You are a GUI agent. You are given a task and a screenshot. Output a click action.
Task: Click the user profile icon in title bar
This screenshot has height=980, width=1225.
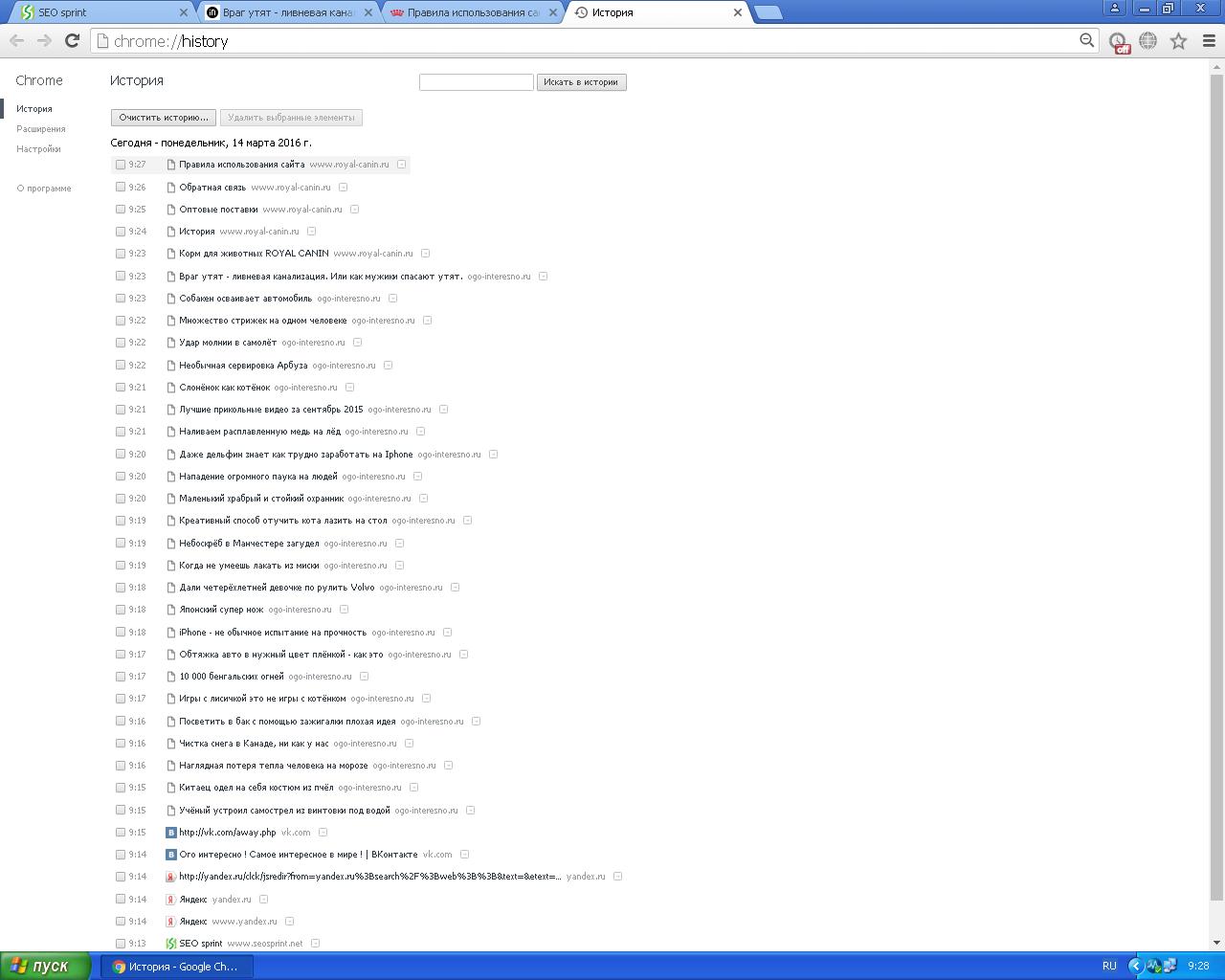[x=1114, y=8]
